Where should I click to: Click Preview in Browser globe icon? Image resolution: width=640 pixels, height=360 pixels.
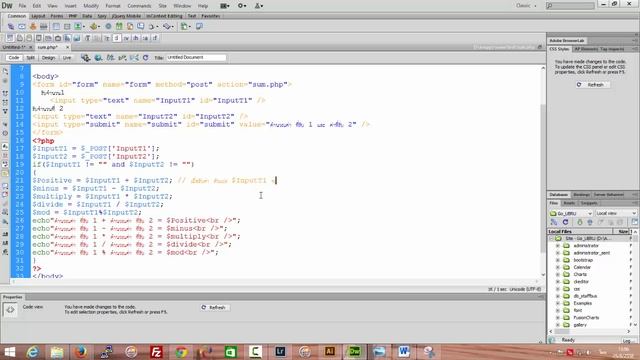(98, 58)
